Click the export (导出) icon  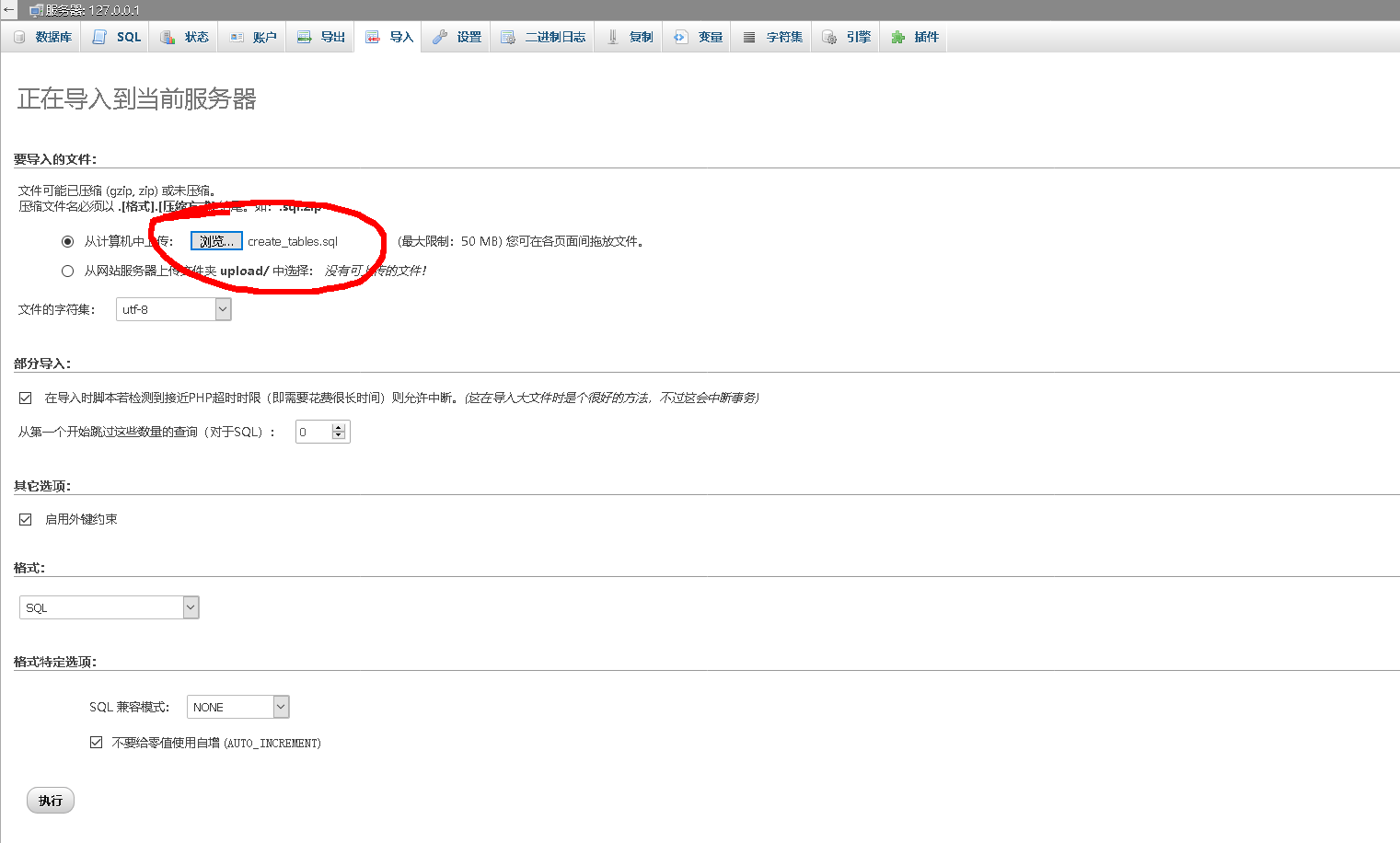pos(305,37)
